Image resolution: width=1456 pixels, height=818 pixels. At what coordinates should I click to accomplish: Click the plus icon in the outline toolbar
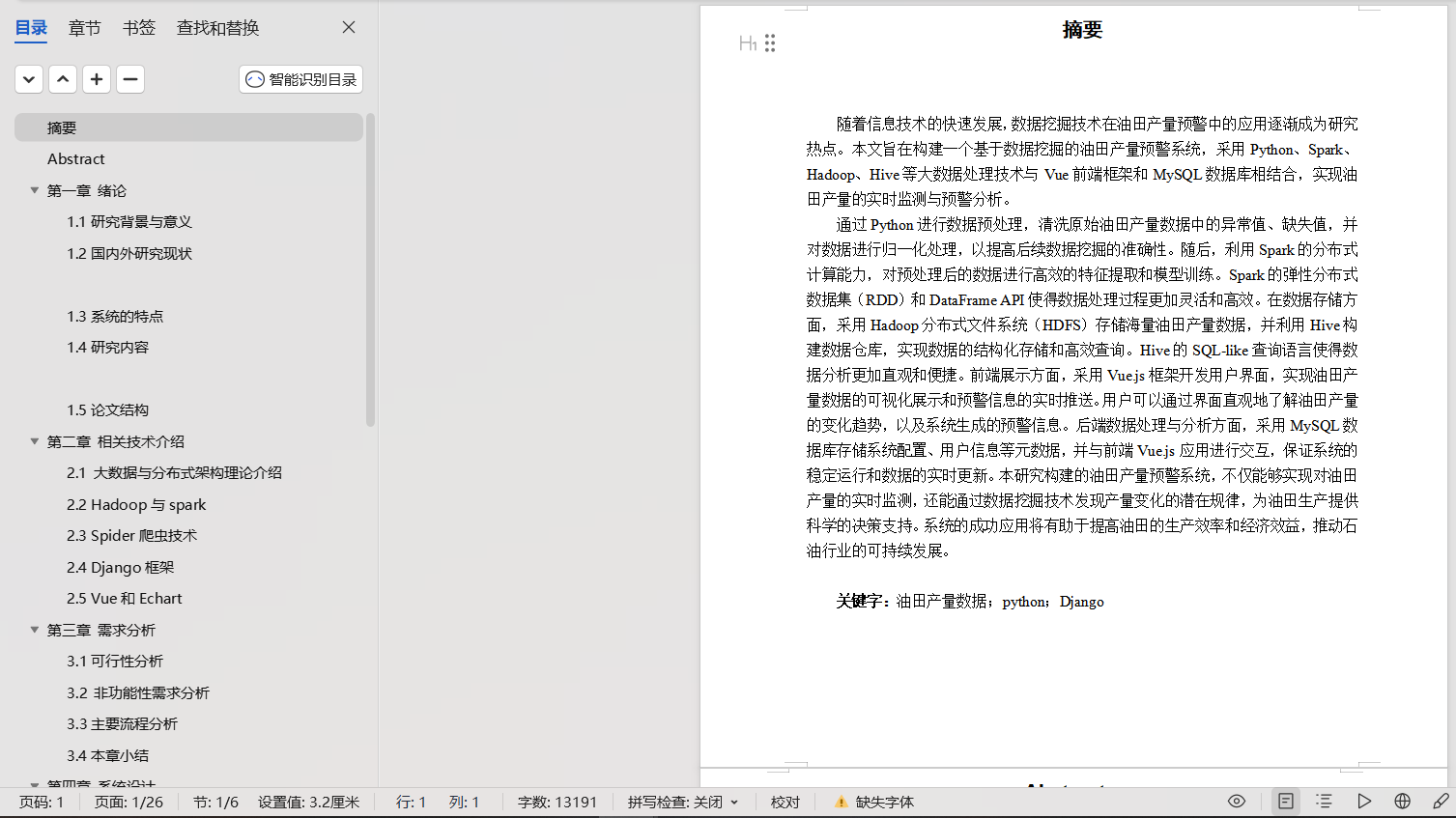click(97, 79)
